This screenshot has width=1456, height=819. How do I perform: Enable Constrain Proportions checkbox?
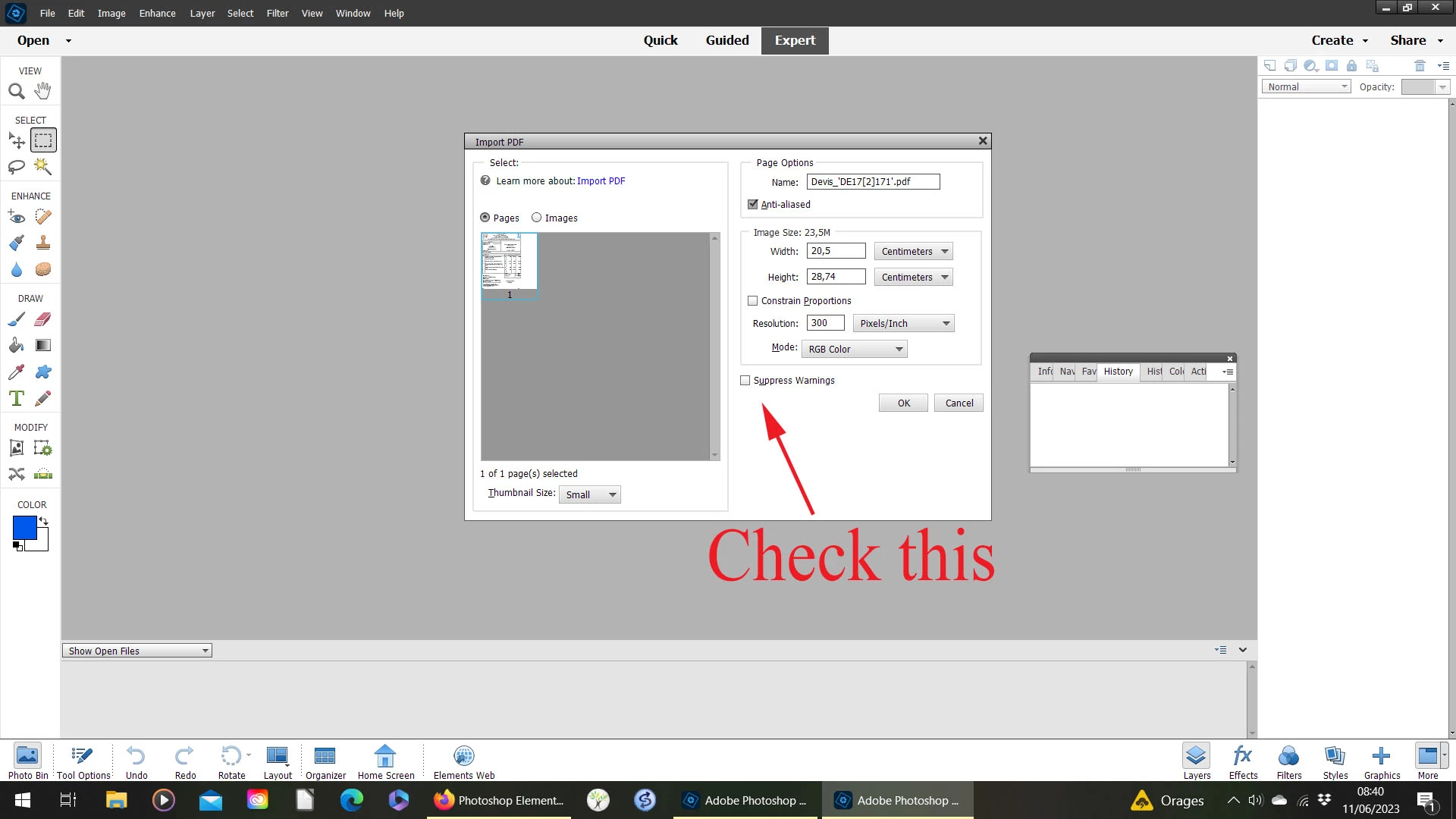coord(753,301)
